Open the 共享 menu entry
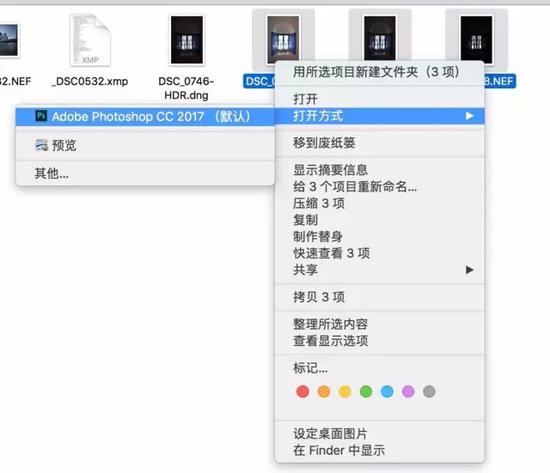550x473 pixels. click(x=380, y=270)
